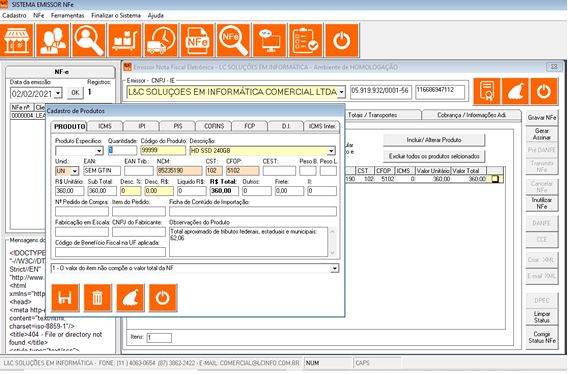This screenshot has height=374, width=568.
Task: Click the Corrigir Status NFe button
Action: [x=542, y=337]
